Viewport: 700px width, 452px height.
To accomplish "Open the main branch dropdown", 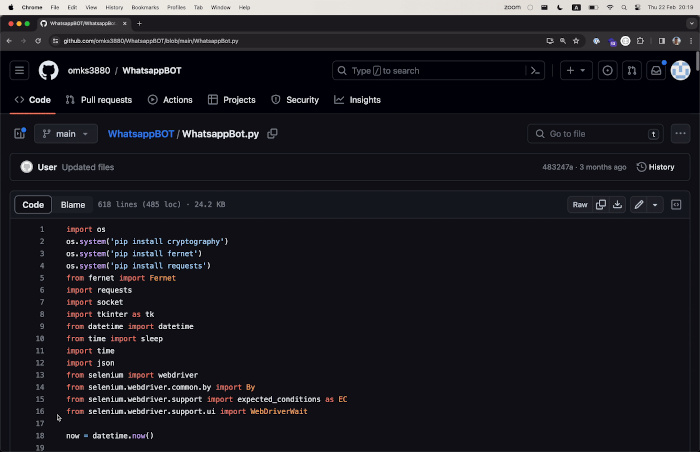I will click(x=66, y=134).
